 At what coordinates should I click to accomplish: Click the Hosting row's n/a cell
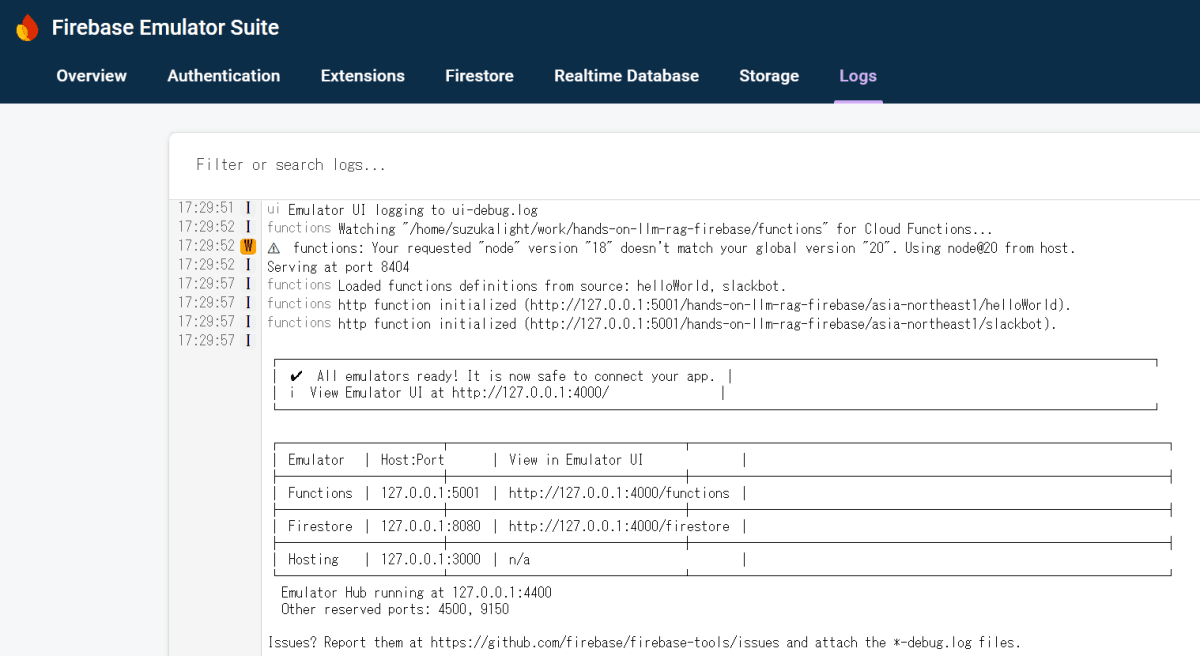click(x=519, y=559)
